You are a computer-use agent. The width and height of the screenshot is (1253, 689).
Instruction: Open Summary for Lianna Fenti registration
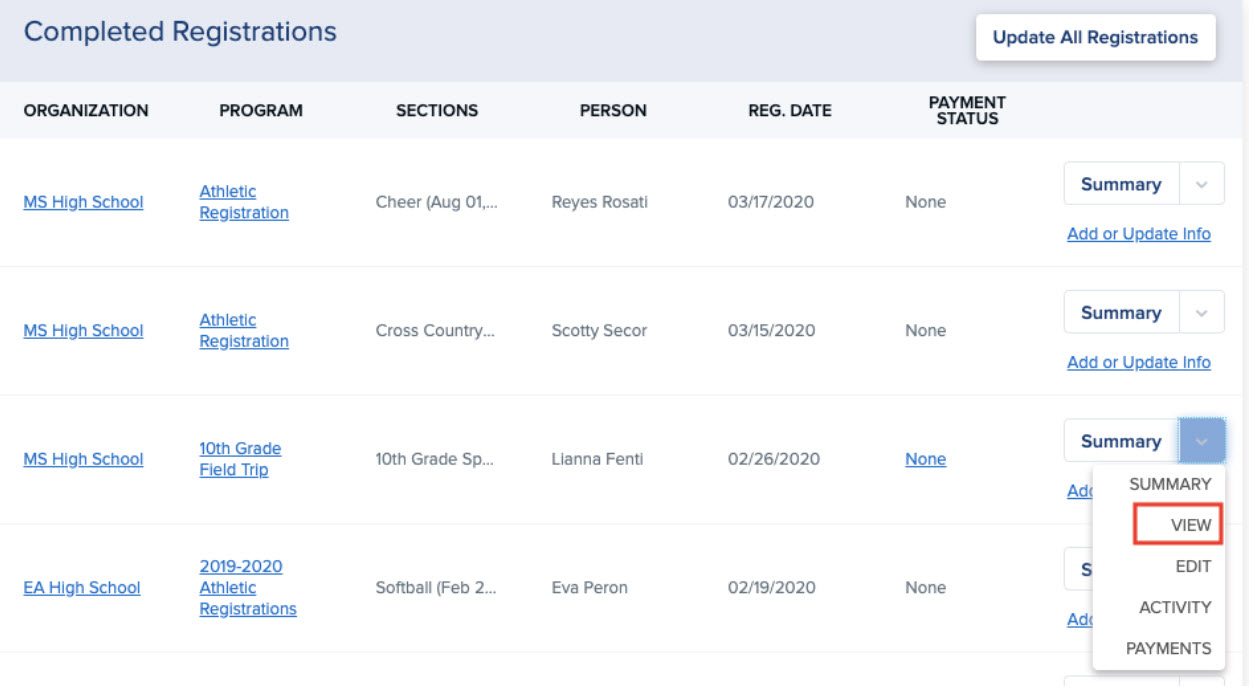pos(1121,441)
